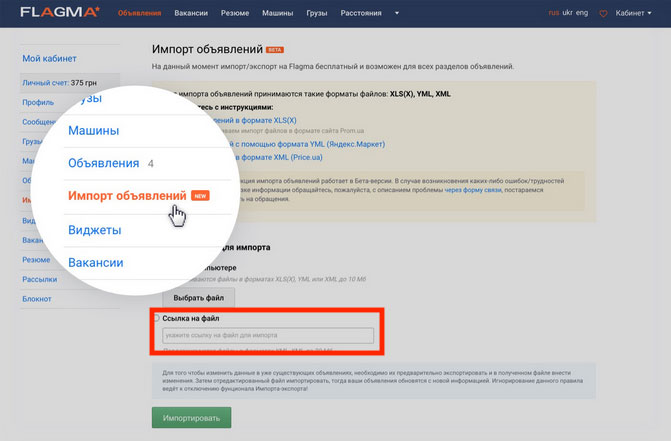Open Блокнот in the sidebar

[x=37, y=299]
